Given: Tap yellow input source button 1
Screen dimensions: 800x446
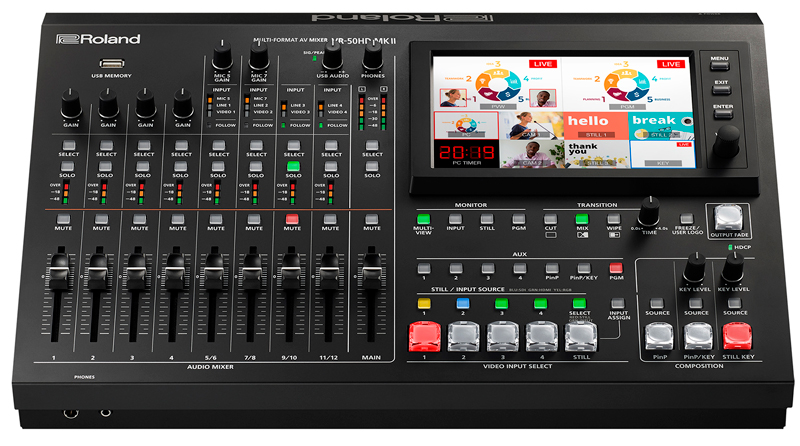Looking at the screenshot, I should [x=424, y=304].
